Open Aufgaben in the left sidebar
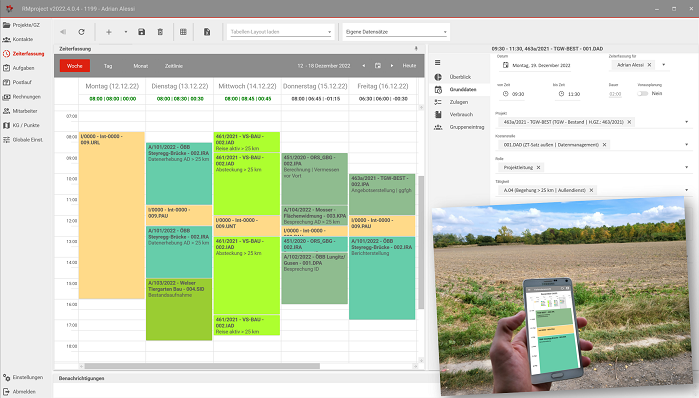Viewport: 699px width, 398px height. [23, 68]
